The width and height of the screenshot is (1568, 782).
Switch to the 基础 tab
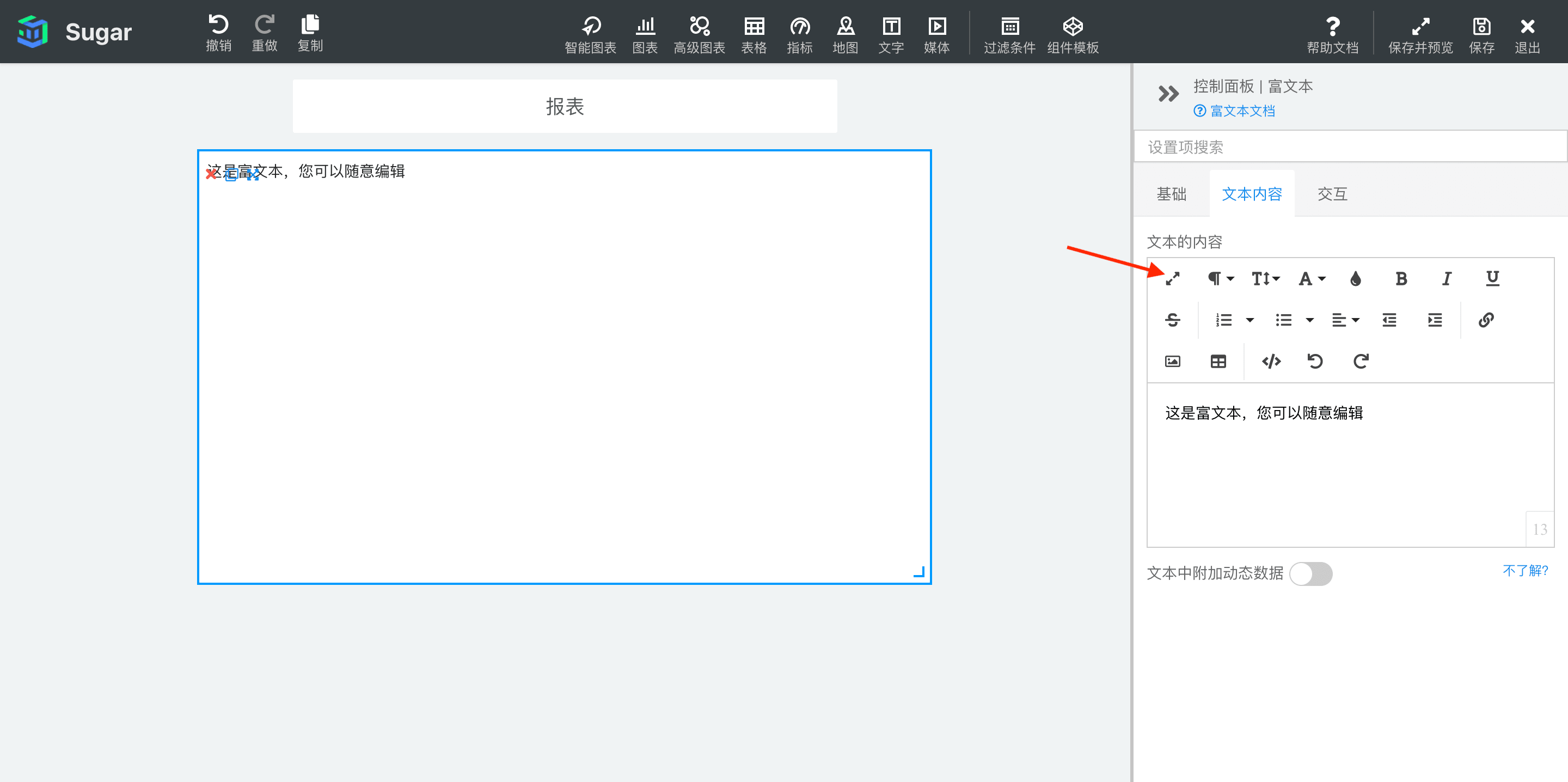click(x=1171, y=194)
